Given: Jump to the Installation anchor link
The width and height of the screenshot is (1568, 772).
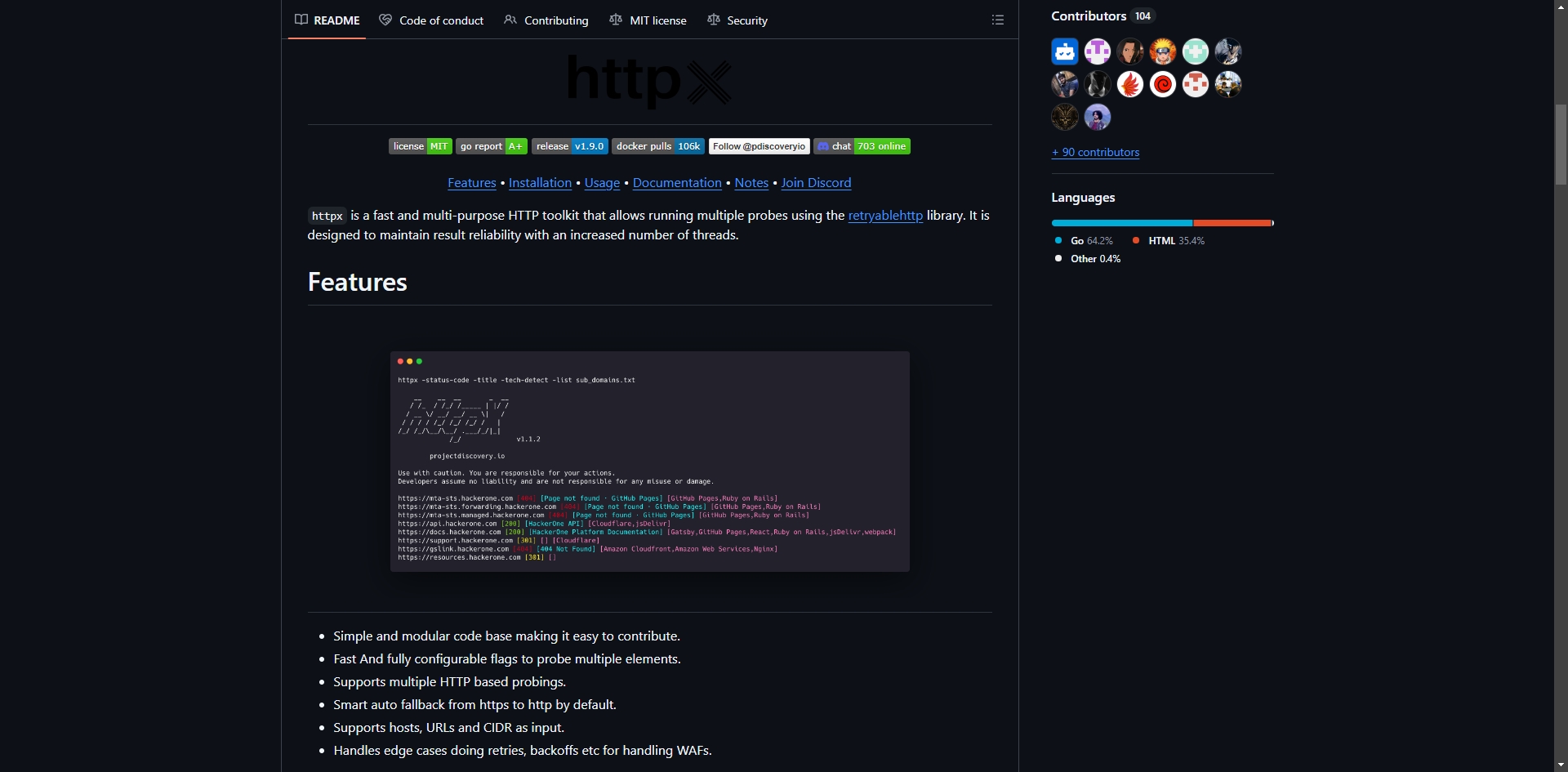Looking at the screenshot, I should click(x=540, y=183).
